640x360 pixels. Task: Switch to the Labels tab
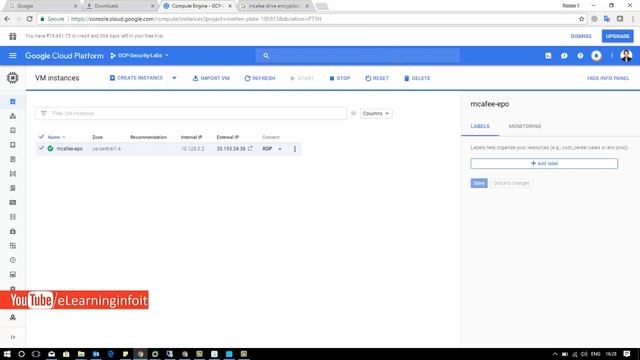point(480,126)
